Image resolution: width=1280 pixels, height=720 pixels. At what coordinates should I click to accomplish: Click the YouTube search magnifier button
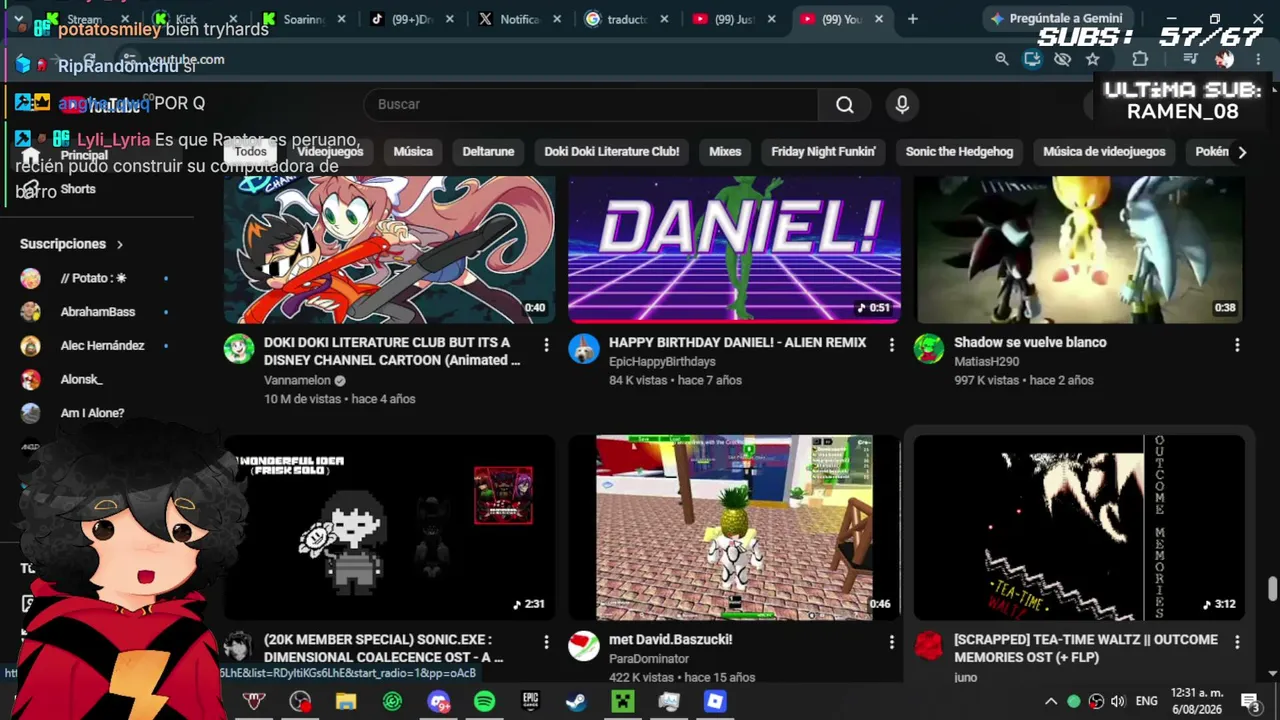click(x=845, y=104)
